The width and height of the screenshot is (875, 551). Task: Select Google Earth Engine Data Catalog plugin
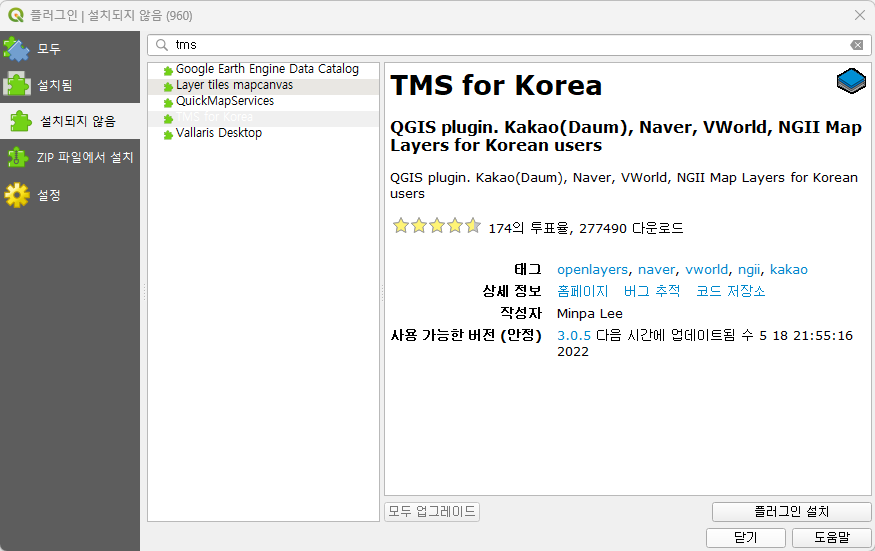pyautogui.click(x=263, y=69)
